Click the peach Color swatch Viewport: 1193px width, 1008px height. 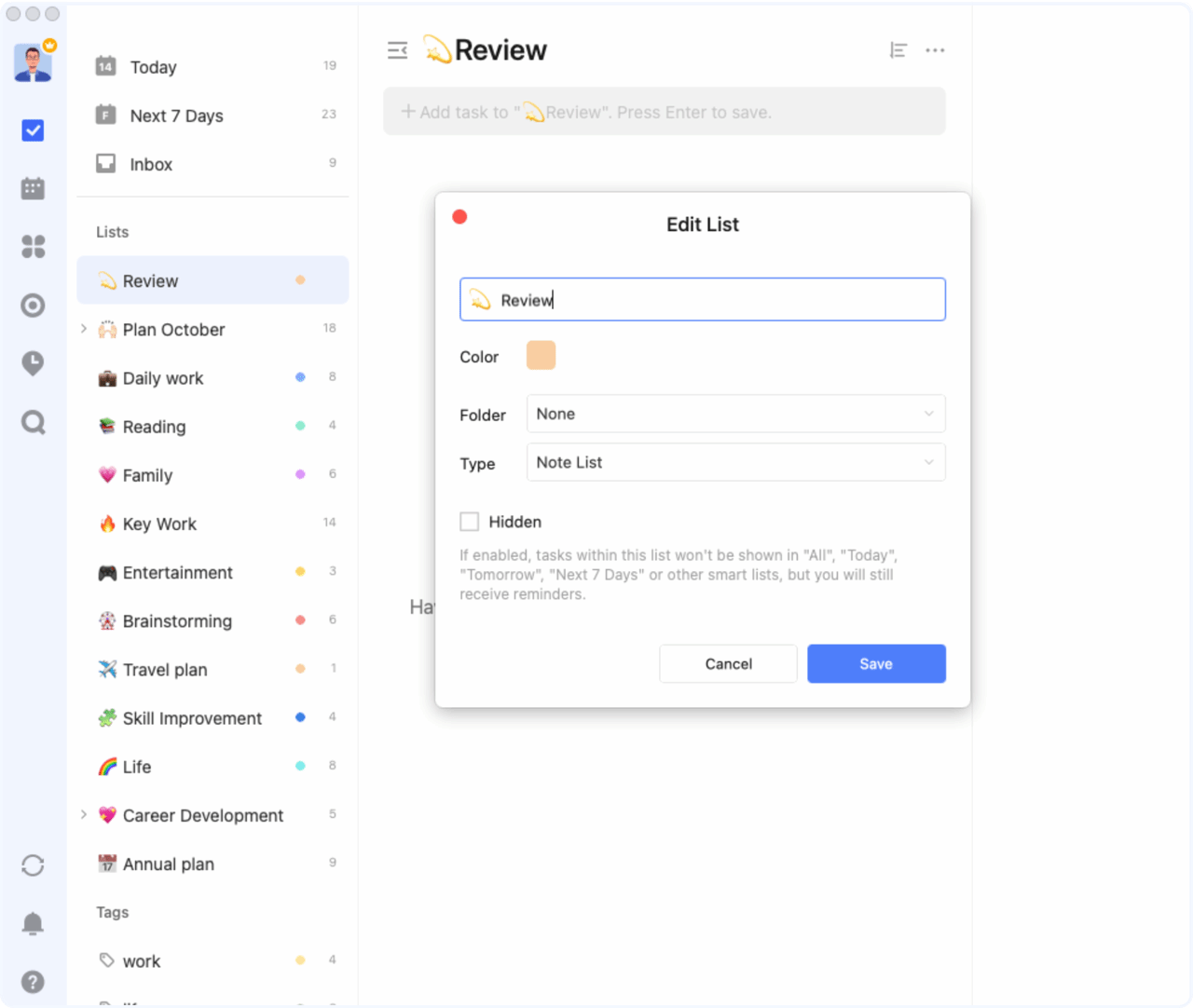[541, 356]
